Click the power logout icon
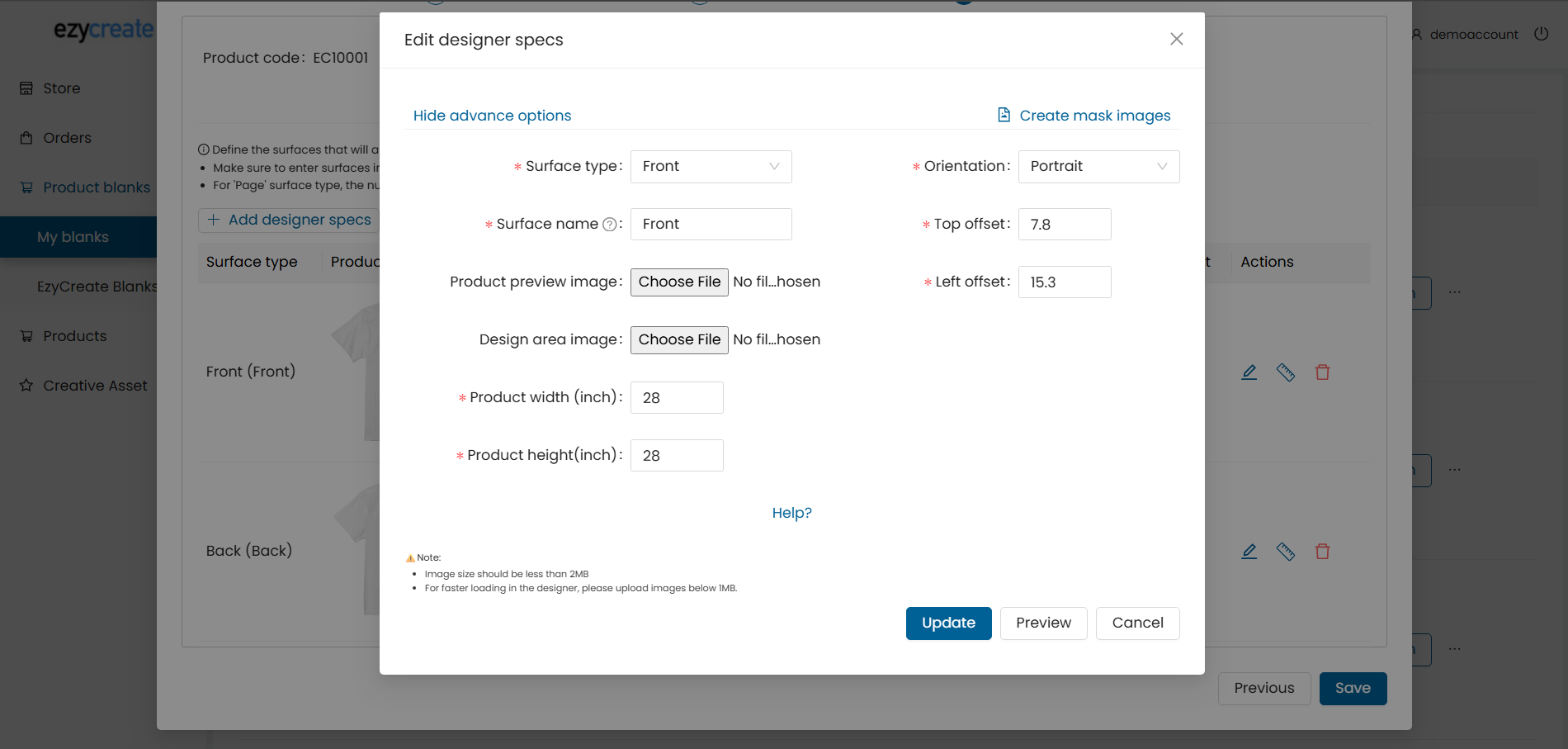The width and height of the screenshot is (1568, 749). coord(1541,34)
